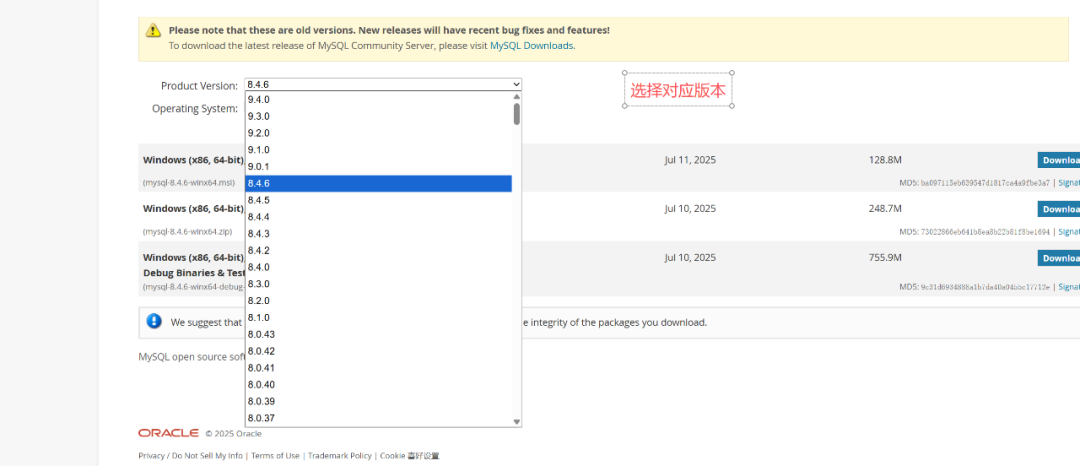
Task: Select version 8.4.4 from list
Action: [378, 217]
